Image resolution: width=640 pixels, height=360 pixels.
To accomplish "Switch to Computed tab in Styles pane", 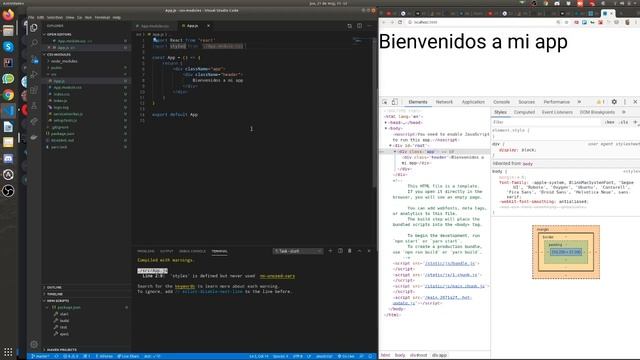I will pos(524,112).
